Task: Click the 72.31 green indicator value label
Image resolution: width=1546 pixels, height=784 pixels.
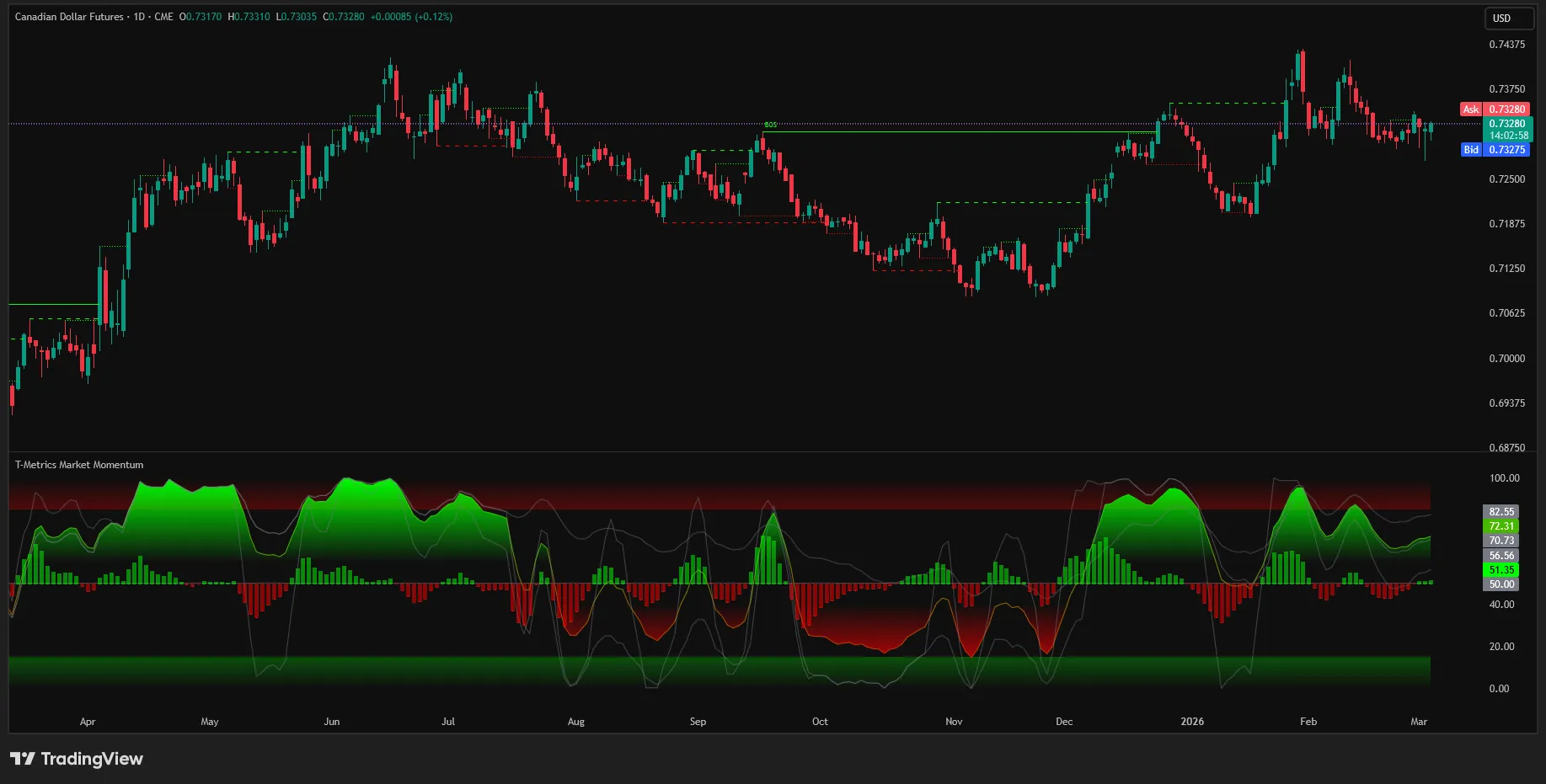Action: click(1501, 526)
